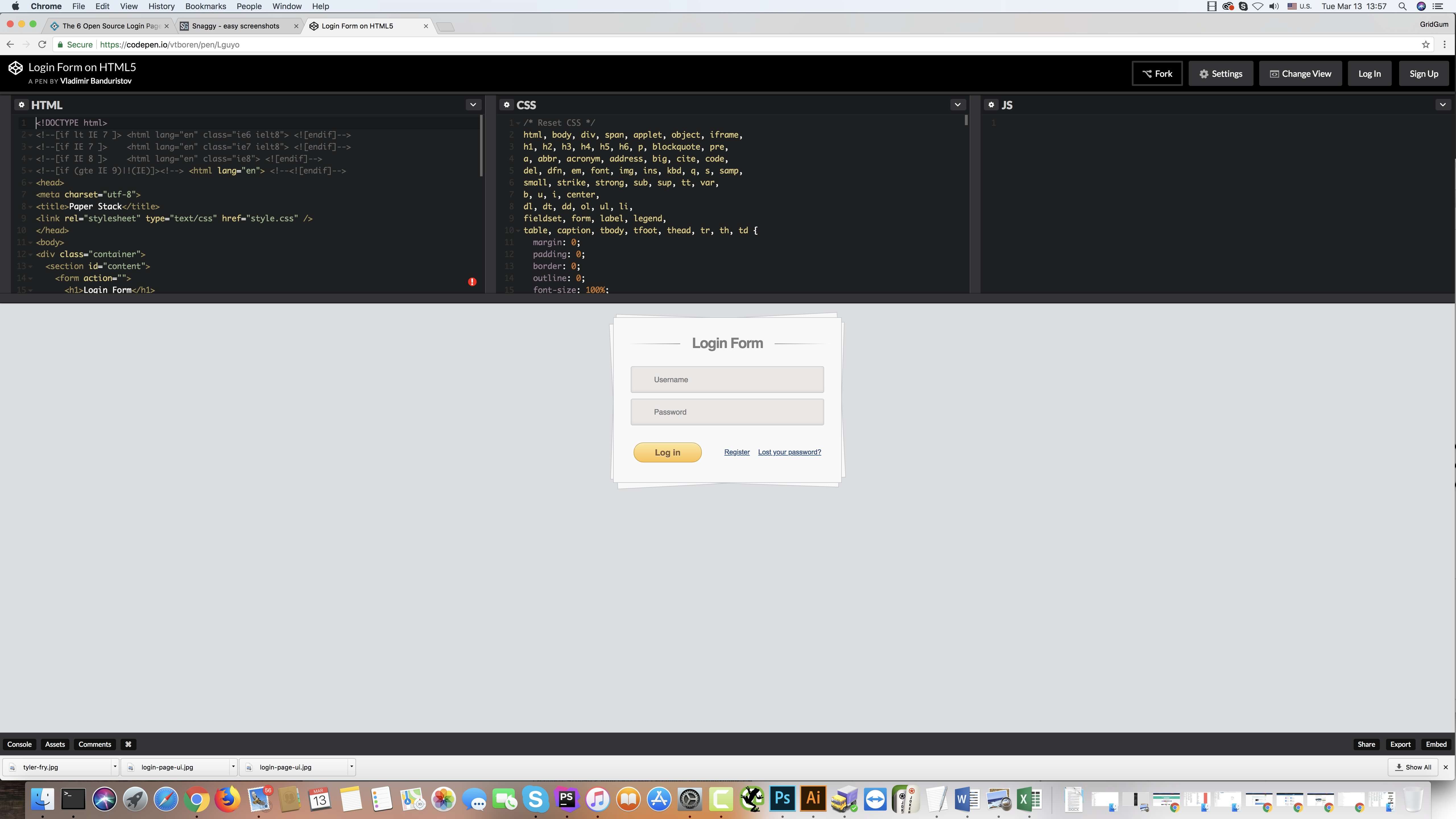Open Screaming Frog from the dock

(752, 799)
